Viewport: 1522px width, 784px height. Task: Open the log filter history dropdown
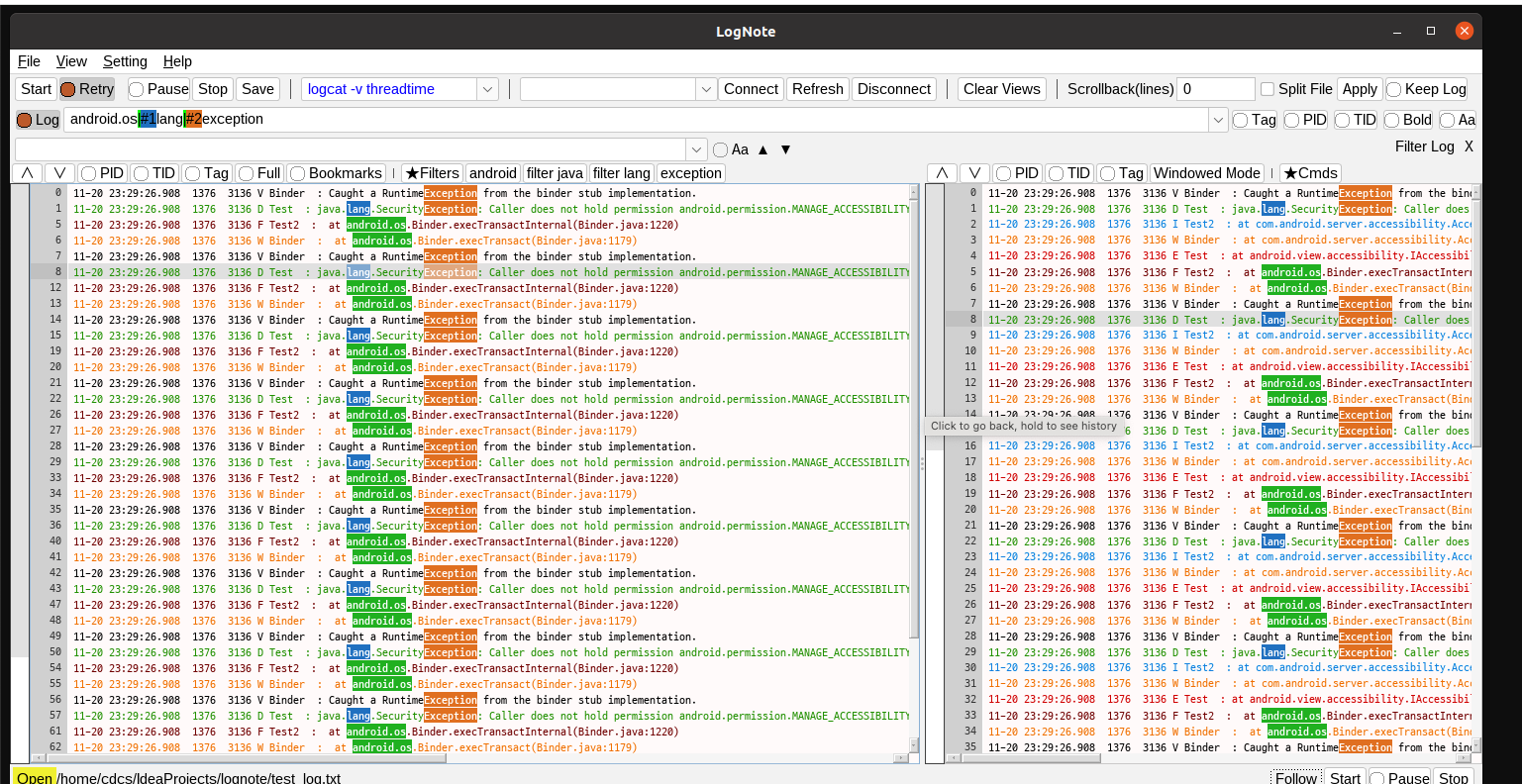[x=1218, y=120]
